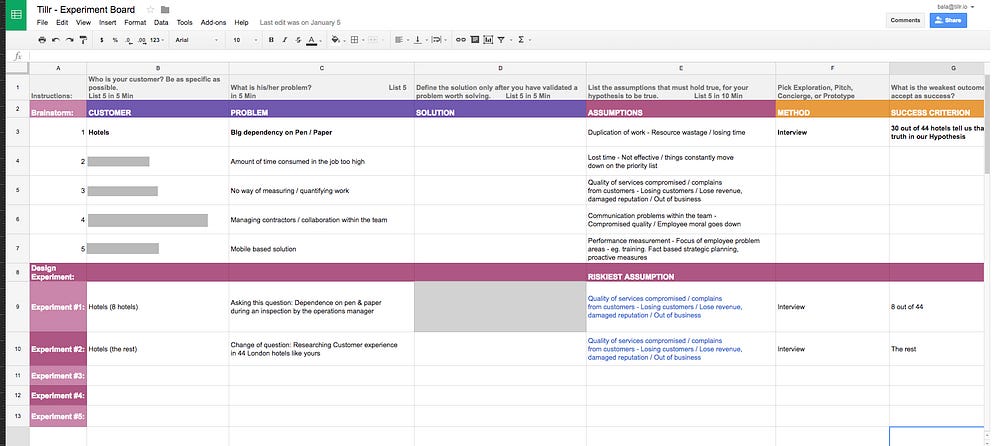Image resolution: width=1000 pixels, height=446 pixels.
Task: Select the 'Mobile based solution' cell
Action: (x=321, y=249)
